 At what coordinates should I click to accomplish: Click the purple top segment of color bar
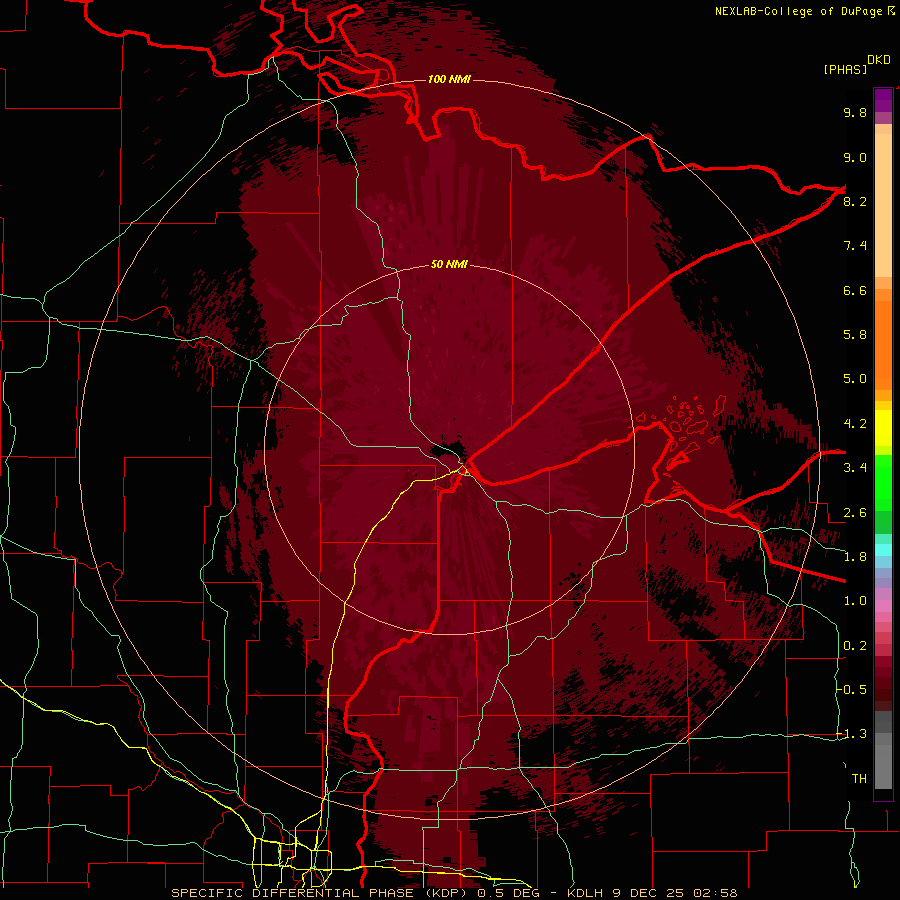tap(883, 101)
